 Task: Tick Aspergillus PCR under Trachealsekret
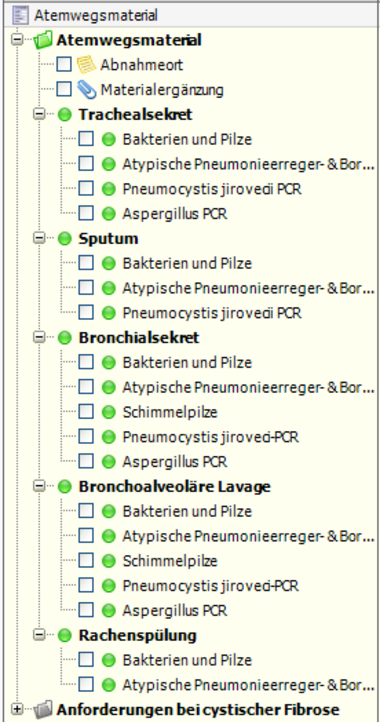[x=86, y=214]
